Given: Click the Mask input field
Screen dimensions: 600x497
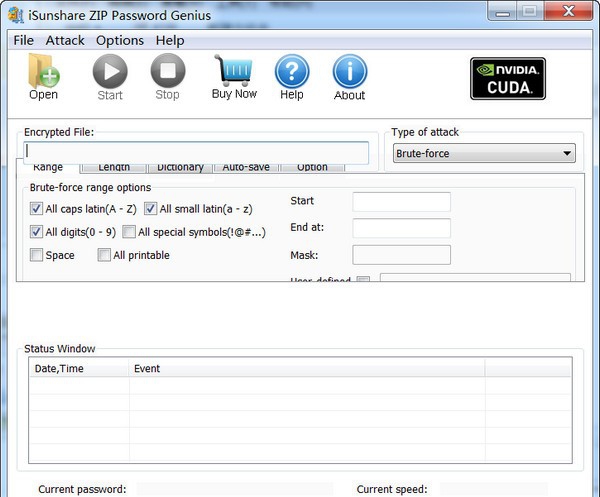Looking at the screenshot, I should [x=401, y=255].
